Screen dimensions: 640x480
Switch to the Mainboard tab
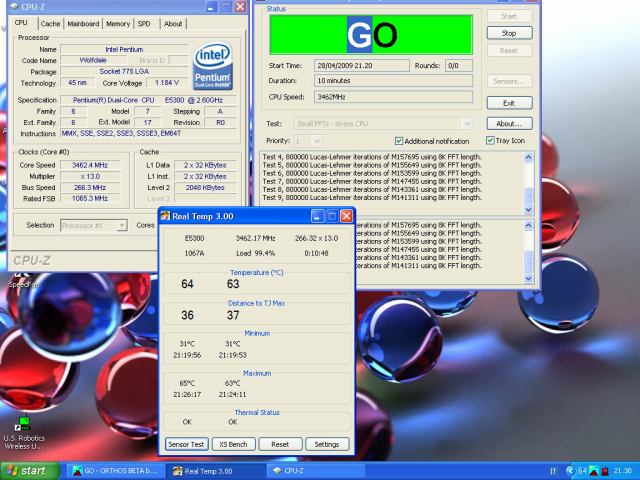coord(83,23)
